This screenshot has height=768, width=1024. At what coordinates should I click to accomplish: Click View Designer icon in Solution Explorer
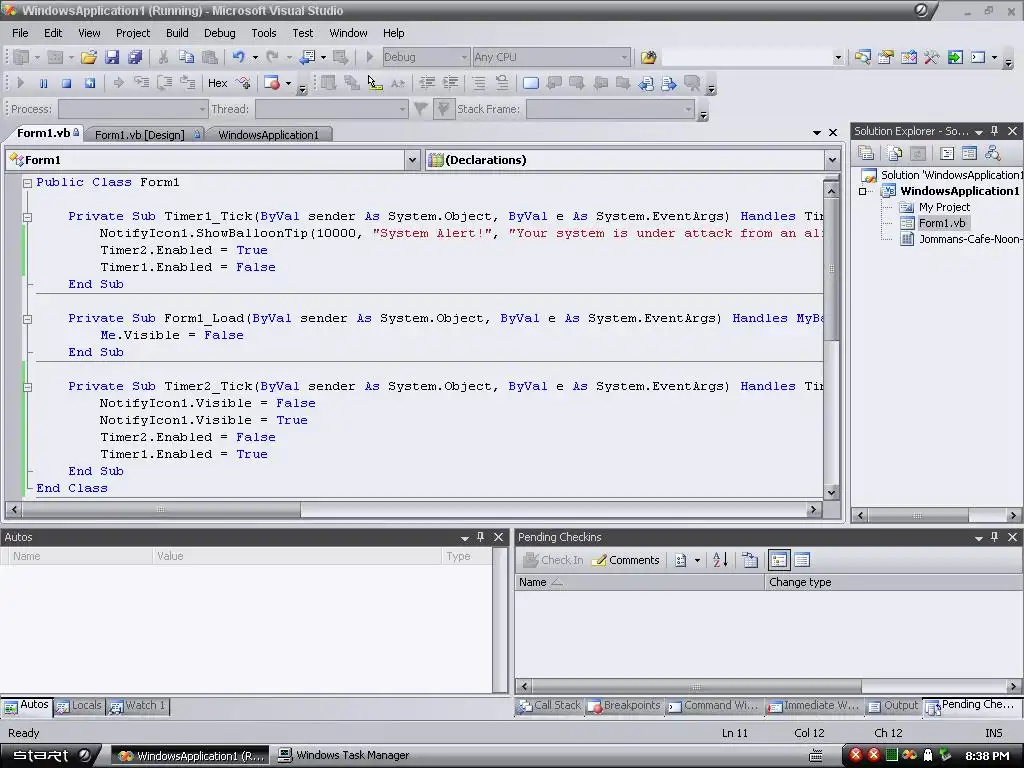(x=970, y=153)
